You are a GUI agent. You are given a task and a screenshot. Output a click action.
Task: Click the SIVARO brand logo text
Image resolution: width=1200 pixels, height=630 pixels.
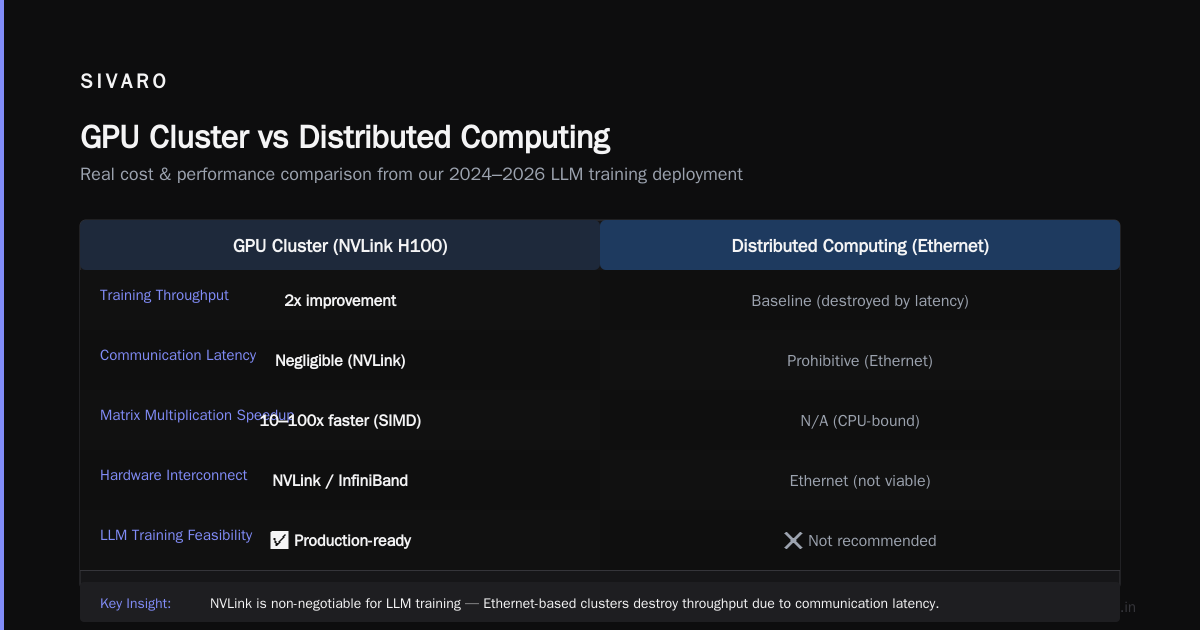(124, 82)
